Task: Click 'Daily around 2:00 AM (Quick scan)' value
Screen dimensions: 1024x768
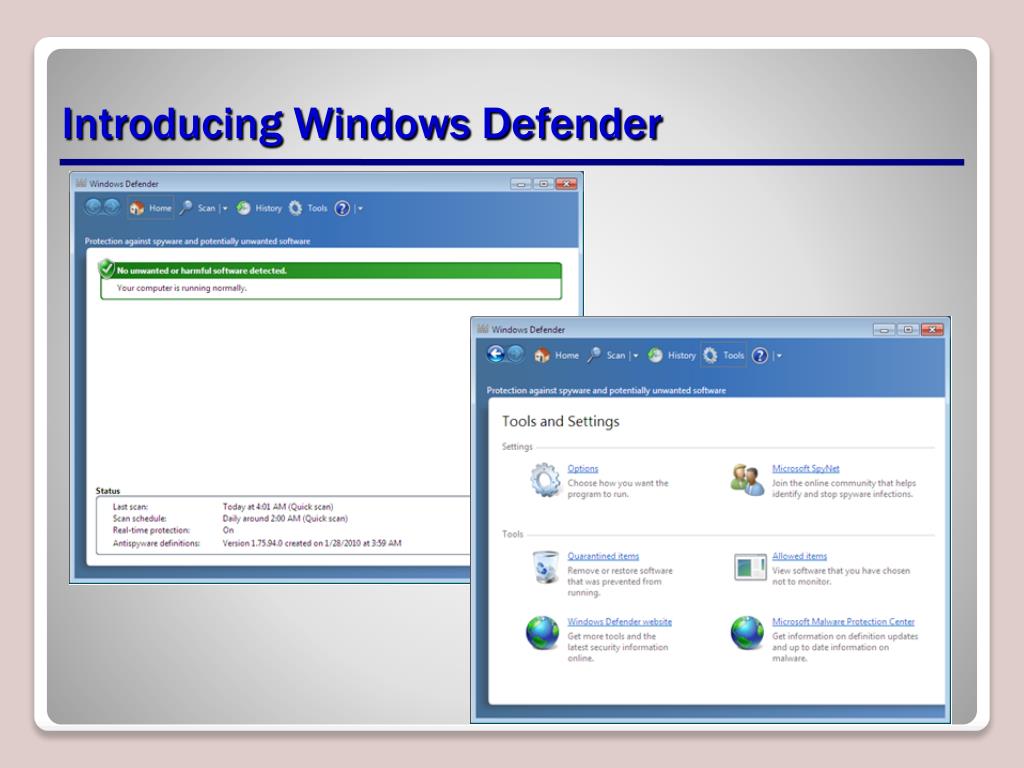Action: [285, 519]
